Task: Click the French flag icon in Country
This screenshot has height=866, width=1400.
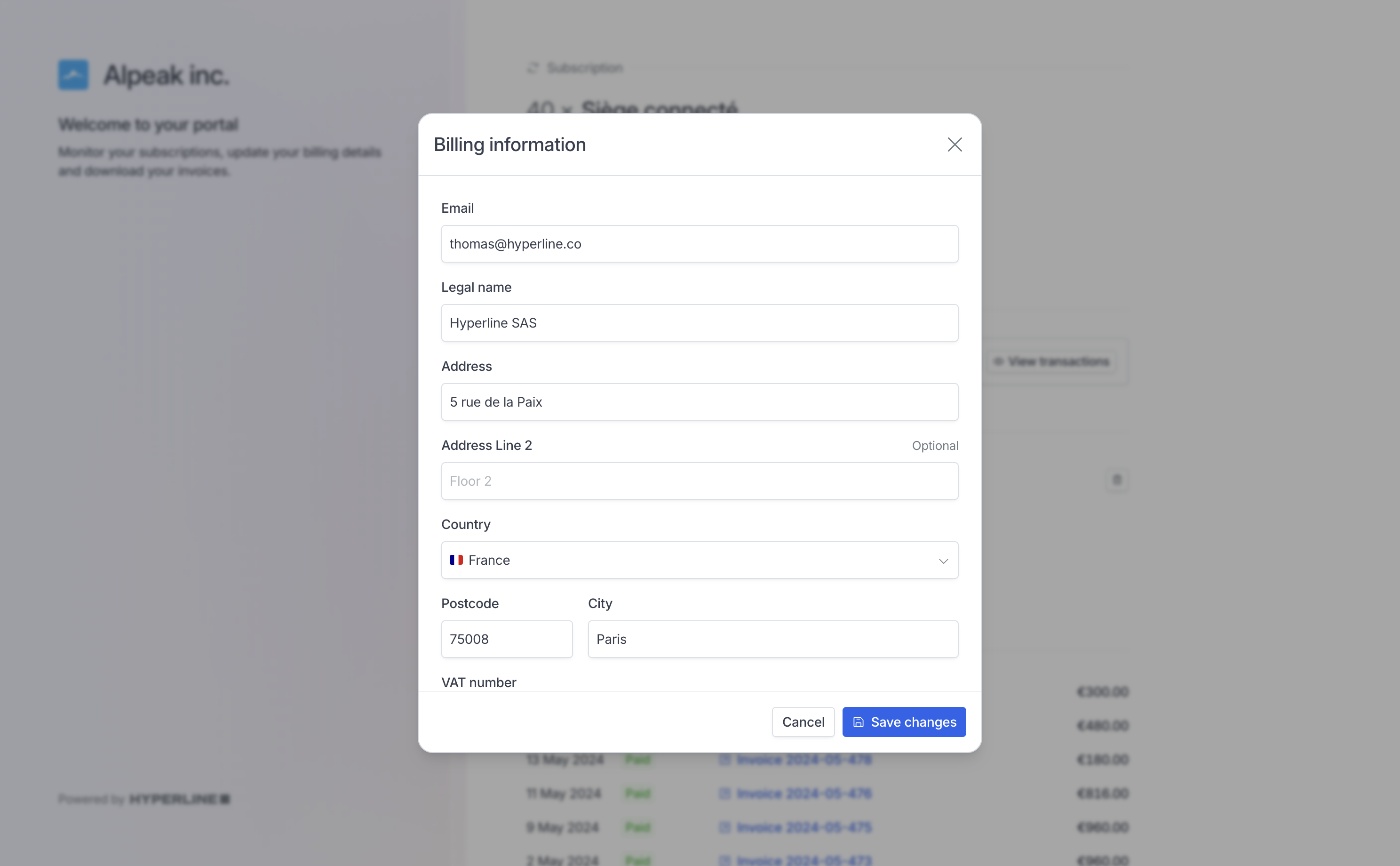Action: (456, 560)
